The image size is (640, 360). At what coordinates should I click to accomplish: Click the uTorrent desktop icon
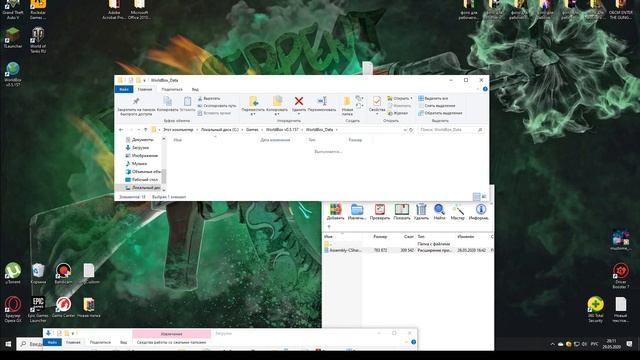pyautogui.click(x=13, y=273)
